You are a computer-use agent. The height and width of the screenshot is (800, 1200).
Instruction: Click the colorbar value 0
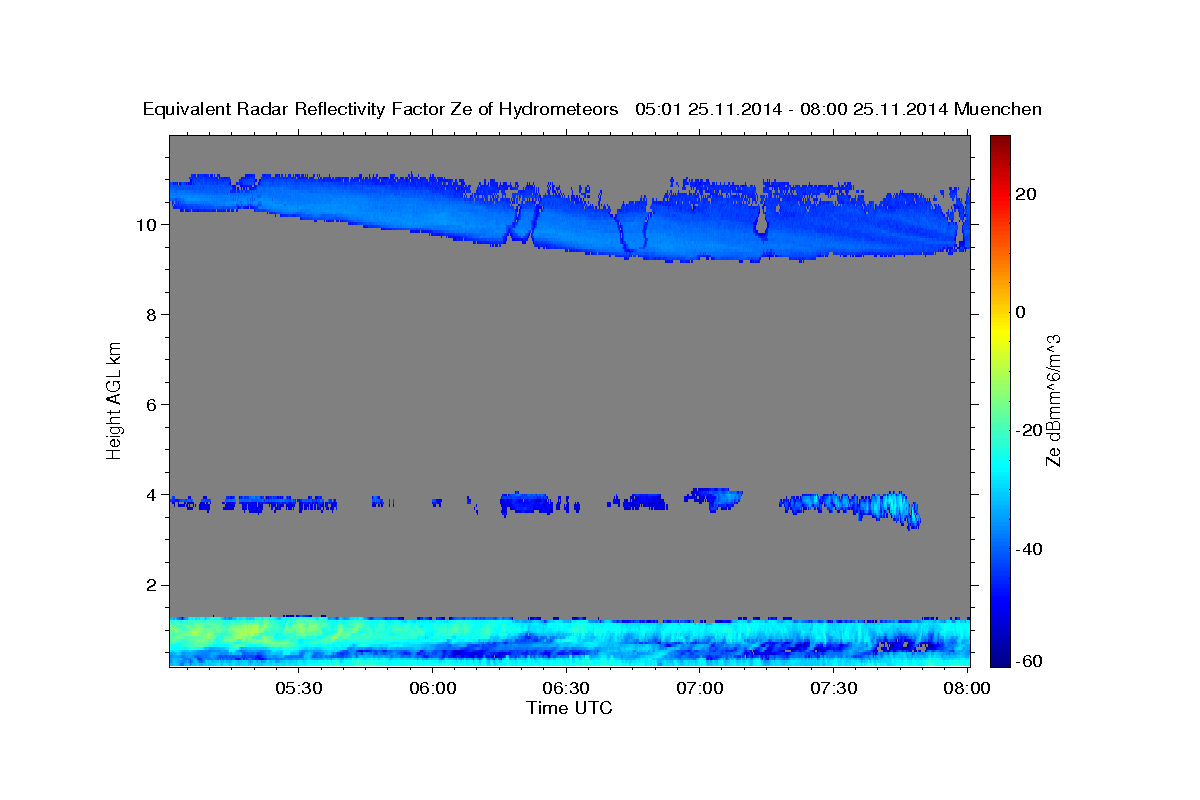1020,312
